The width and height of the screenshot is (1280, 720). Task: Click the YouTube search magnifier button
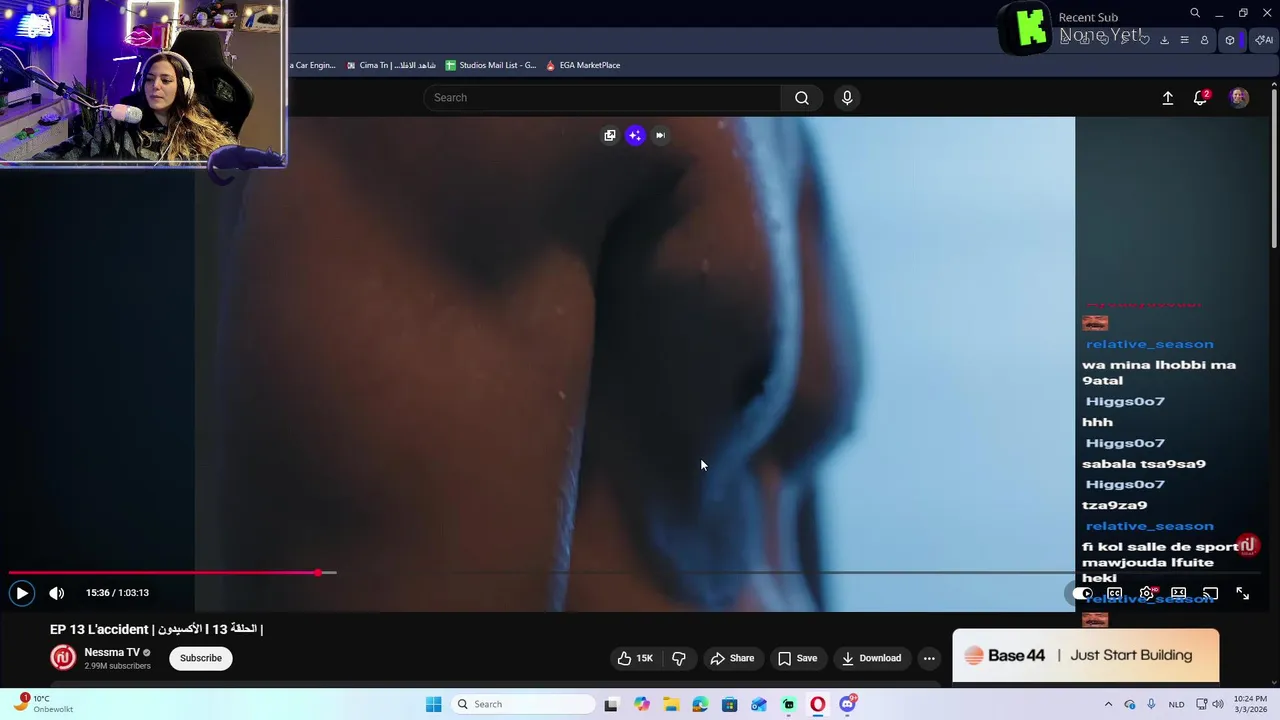(x=802, y=98)
